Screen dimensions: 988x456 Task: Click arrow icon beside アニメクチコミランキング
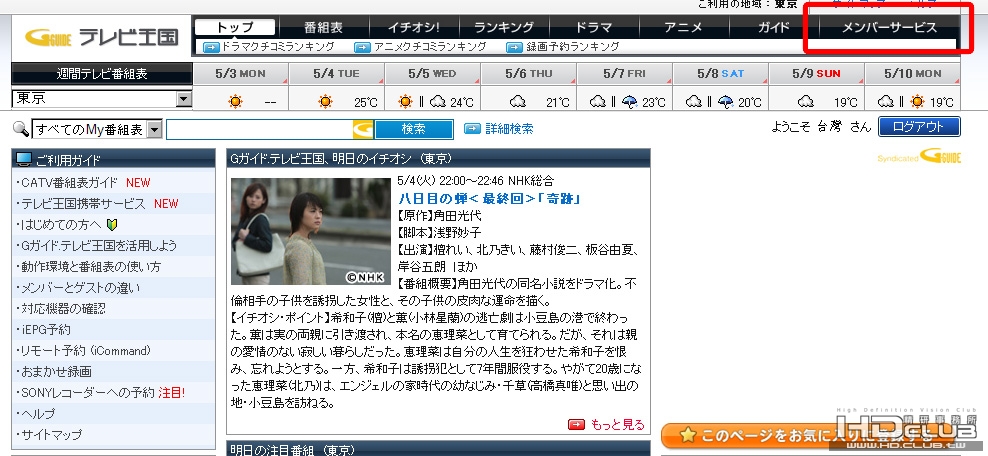362,47
